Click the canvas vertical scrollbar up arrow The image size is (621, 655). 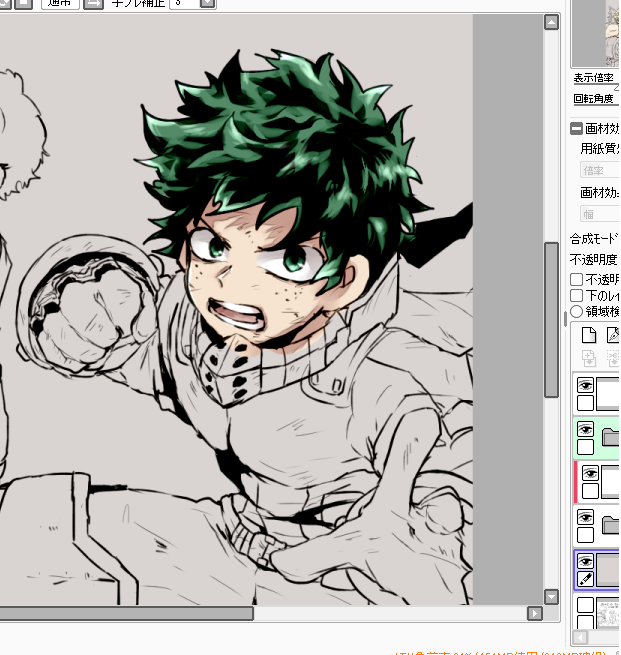(551, 22)
